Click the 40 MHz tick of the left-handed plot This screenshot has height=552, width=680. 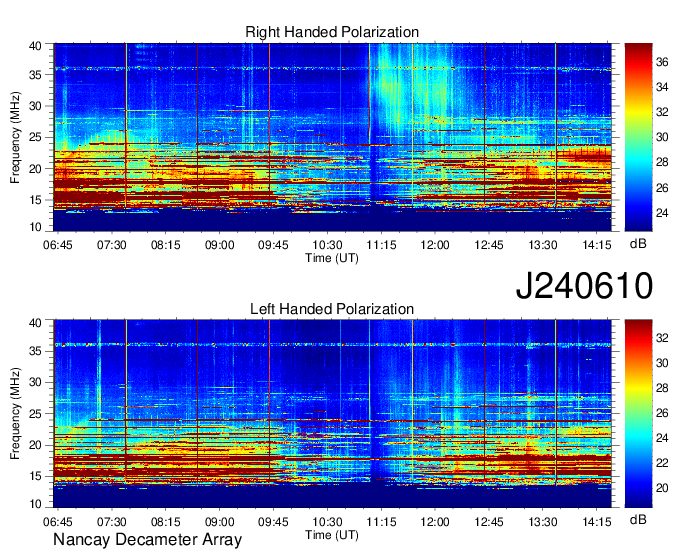click(35, 323)
